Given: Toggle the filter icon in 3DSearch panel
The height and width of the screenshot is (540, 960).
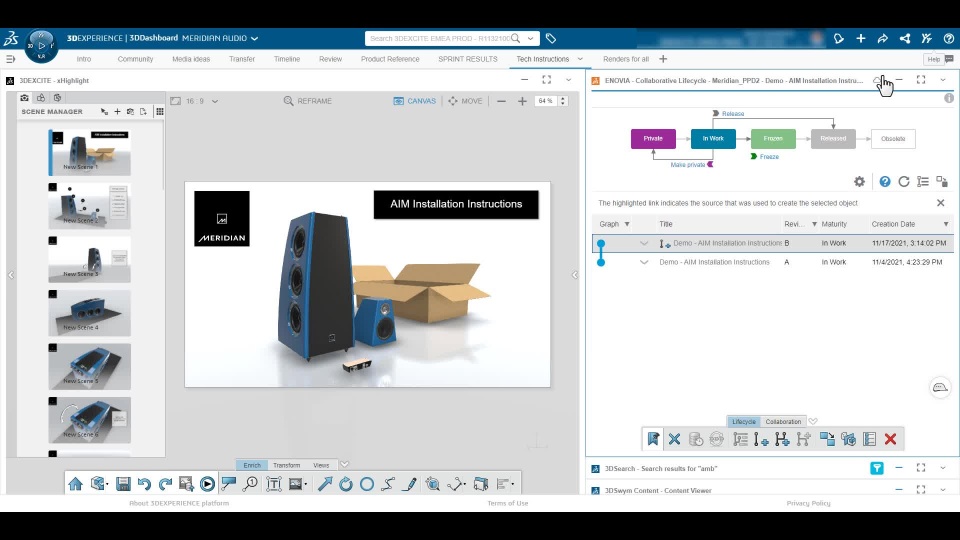Looking at the screenshot, I should pos(877,468).
